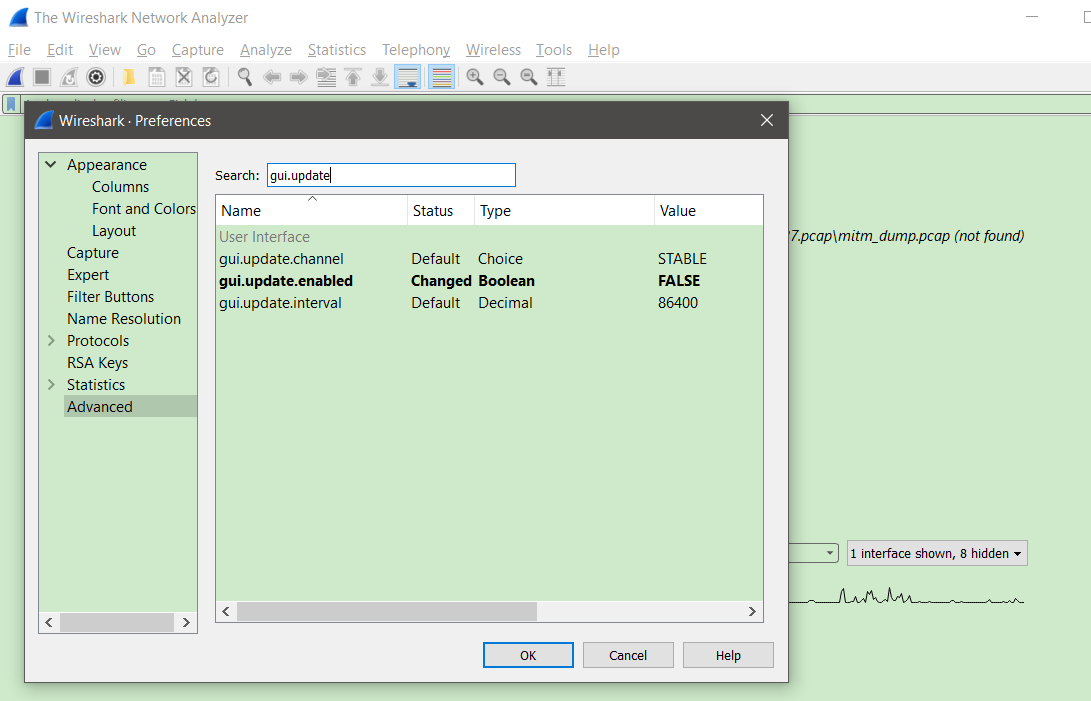This screenshot has width=1091, height=701.
Task: Go to previous packet arrow
Action: coord(271,77)
